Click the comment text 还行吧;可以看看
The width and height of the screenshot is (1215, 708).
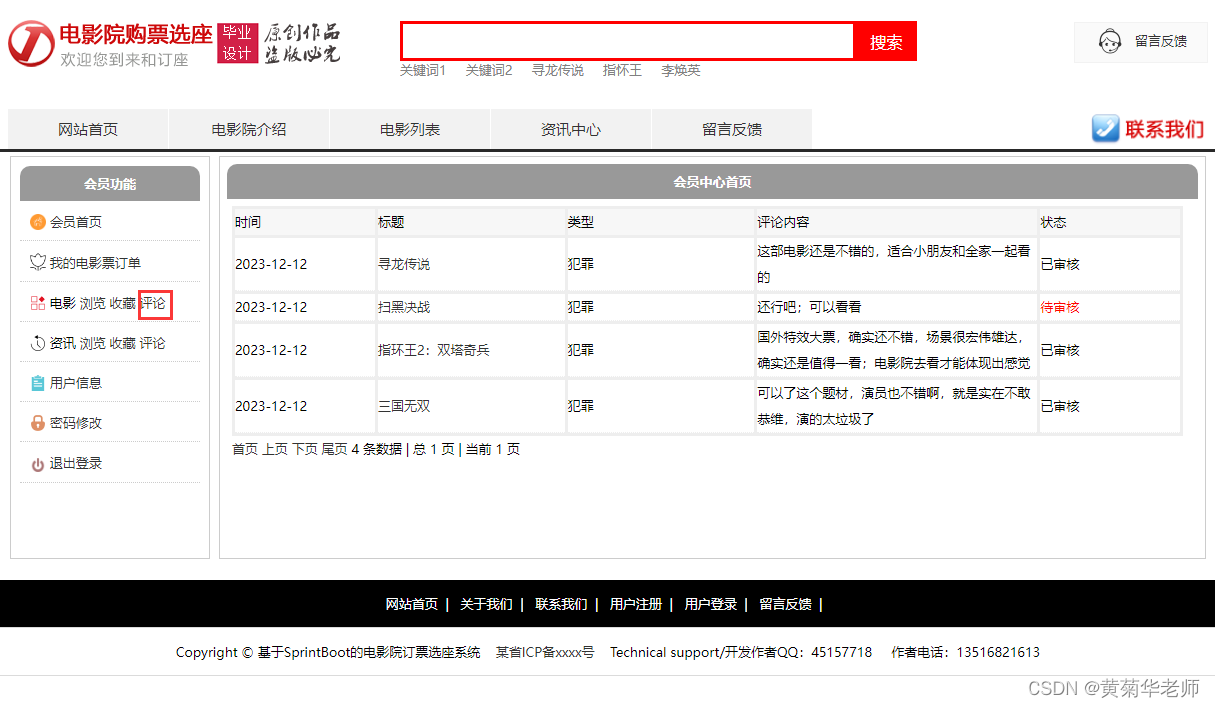809,307
